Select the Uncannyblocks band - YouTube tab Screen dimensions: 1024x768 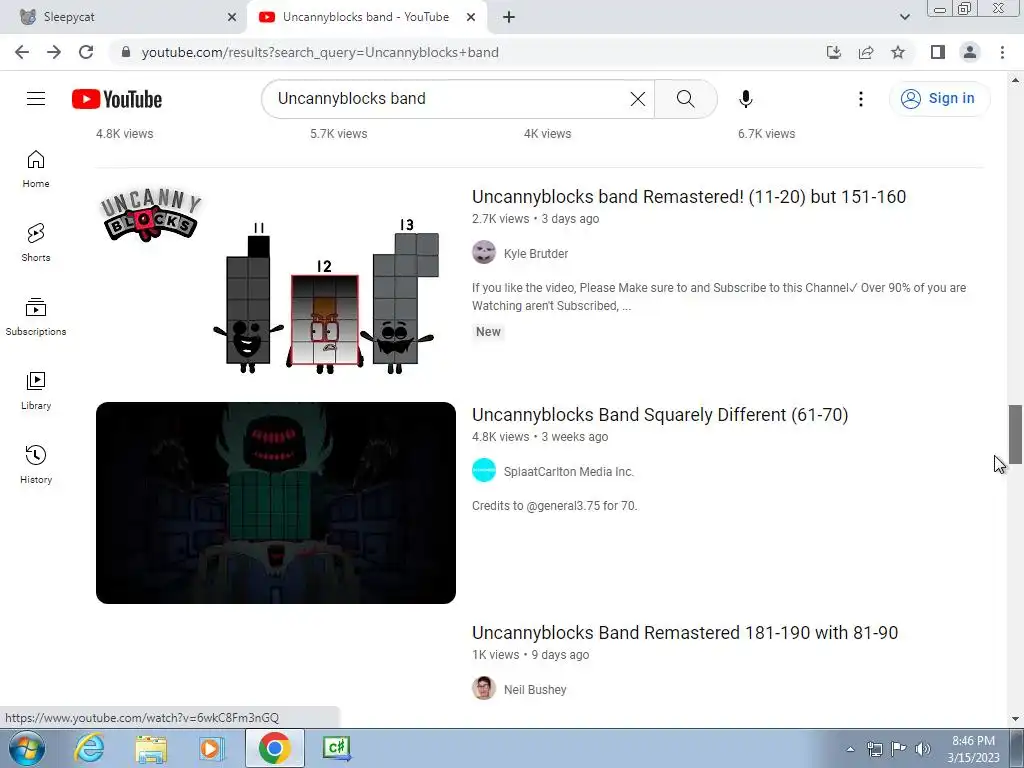[365, 17]
